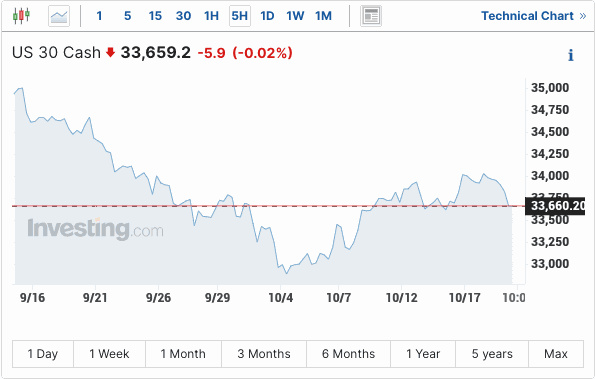
Task: Click the 33,660.20 current price marker
Action: [x=555, y=206]
